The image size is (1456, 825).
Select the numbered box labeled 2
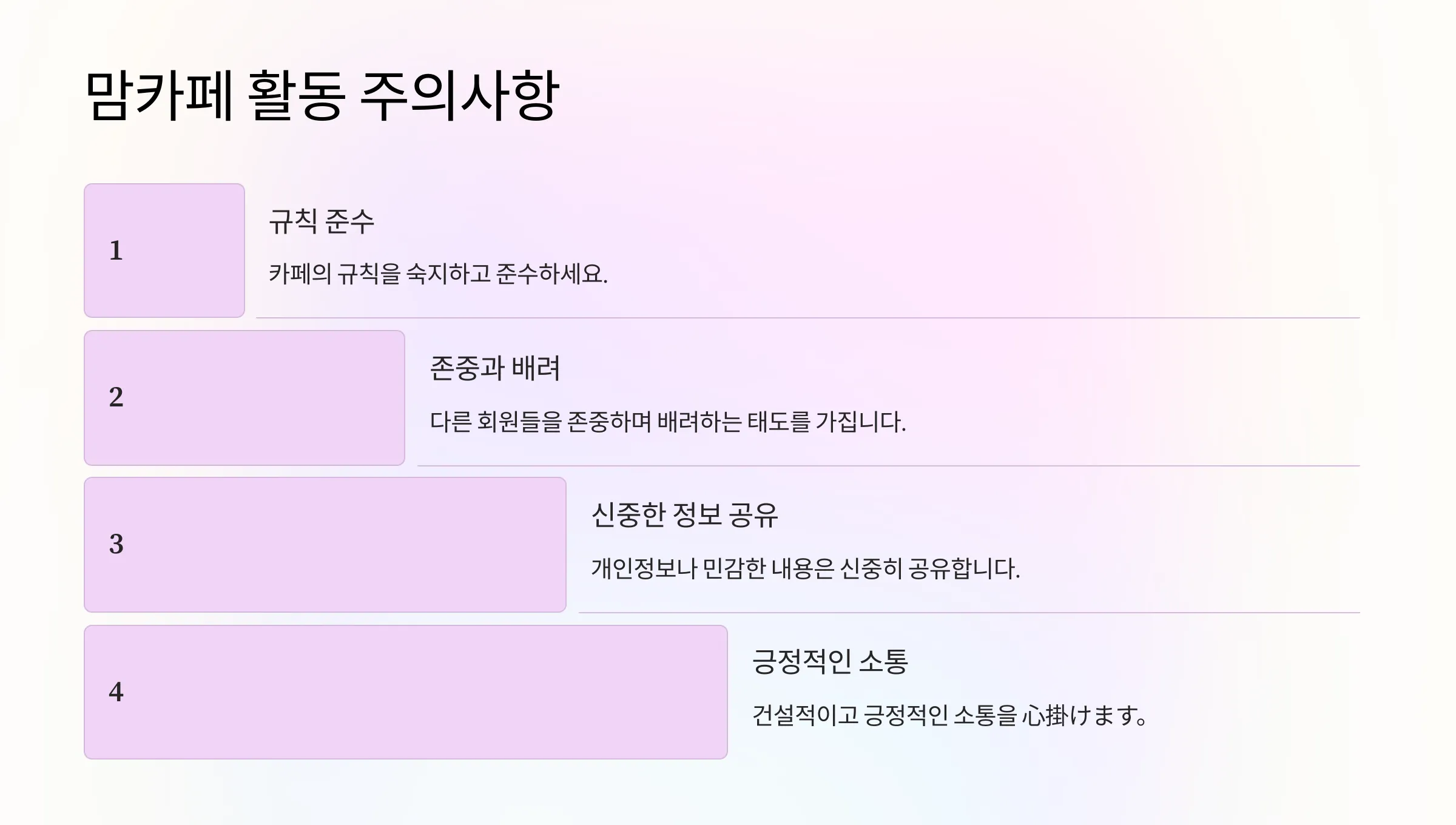click(x=244, y=398)
